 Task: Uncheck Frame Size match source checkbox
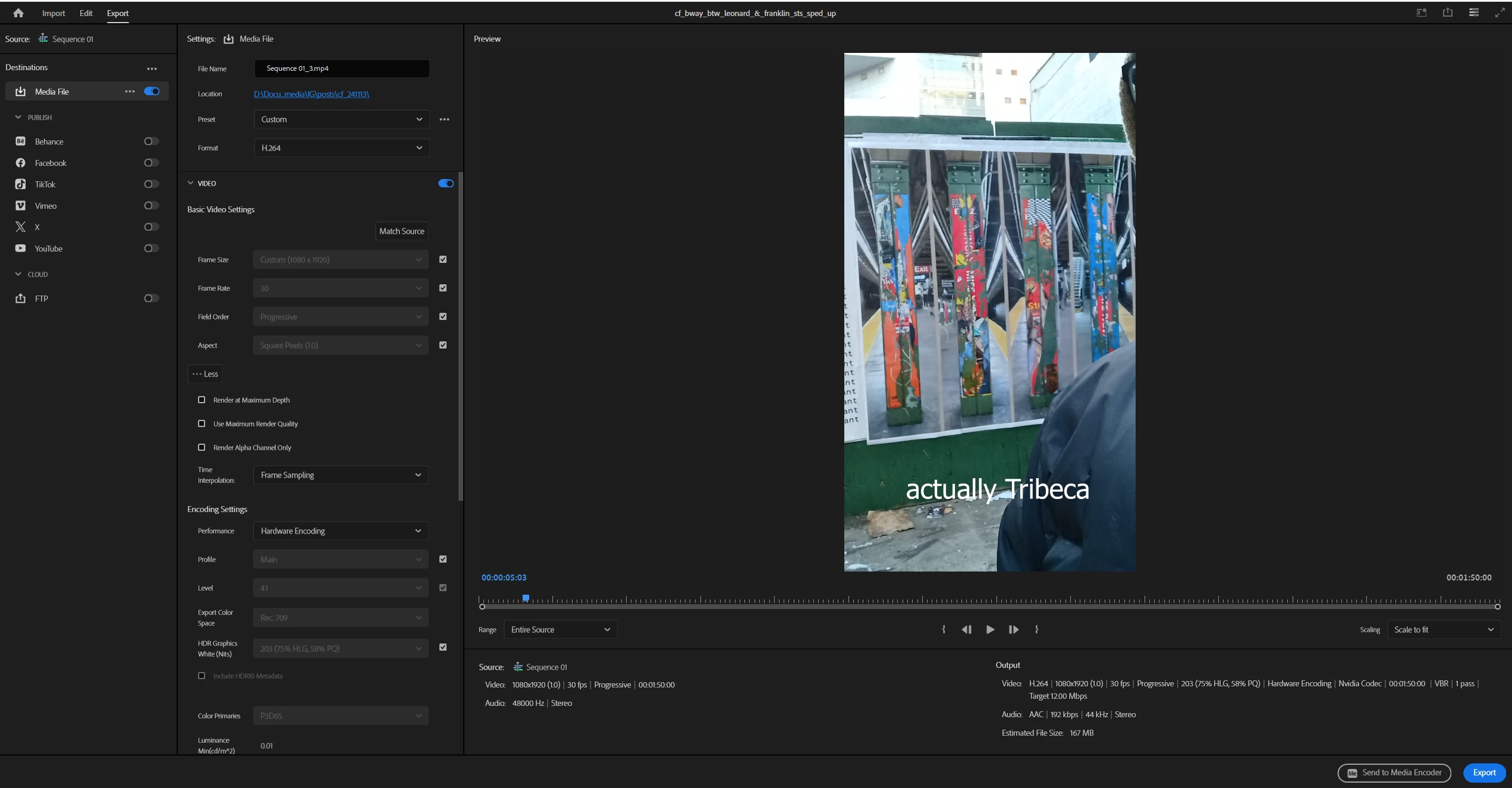point(443,259)
